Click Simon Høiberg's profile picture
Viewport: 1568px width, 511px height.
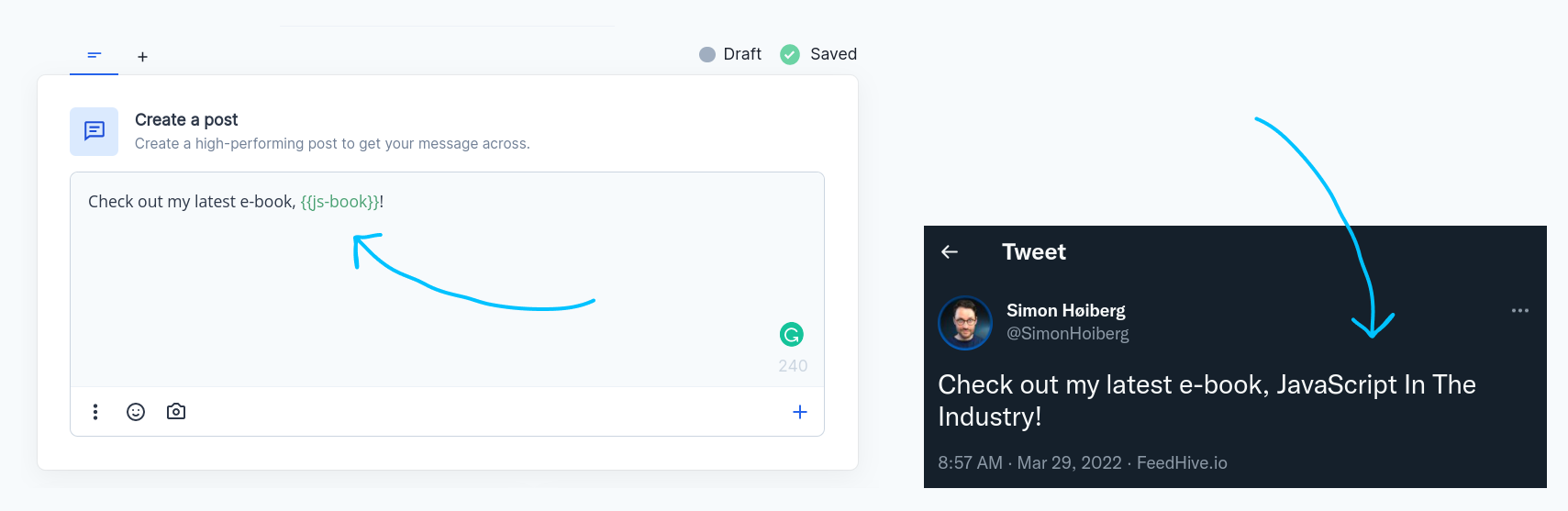[x=965, y=323]
